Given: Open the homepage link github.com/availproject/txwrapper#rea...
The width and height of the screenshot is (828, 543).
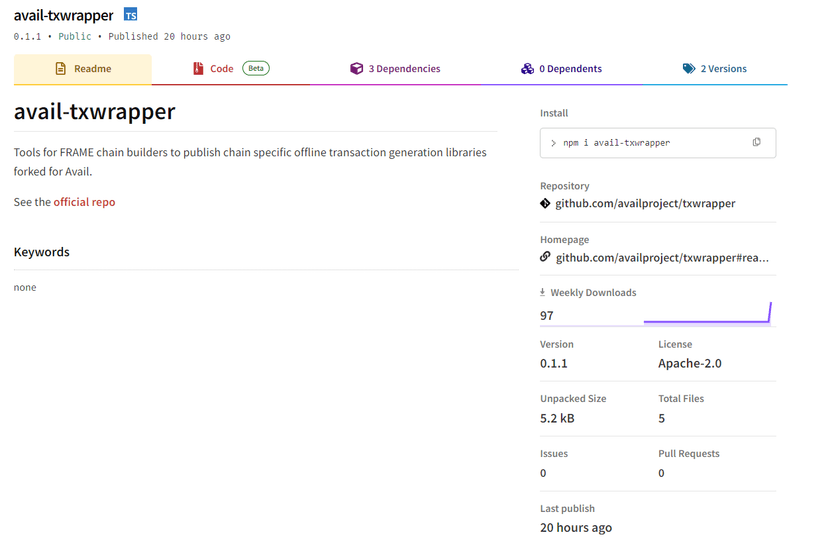Looking at the screenshot, I should (662, 258).
